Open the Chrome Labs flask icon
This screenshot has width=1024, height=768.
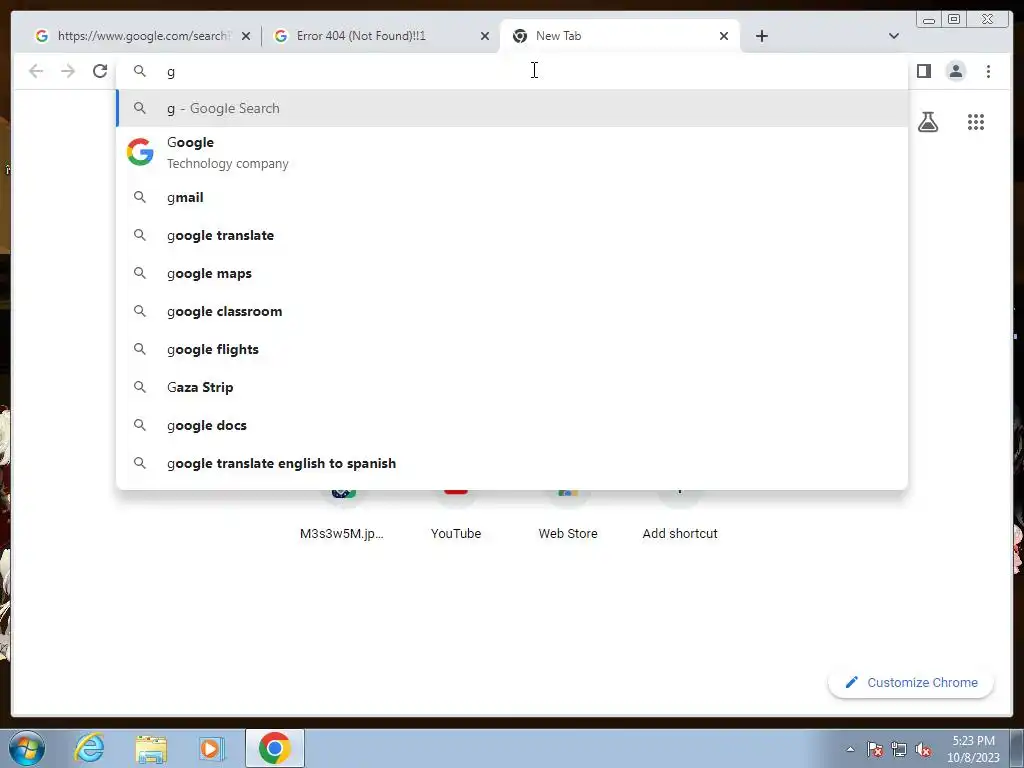tap(927, 122)
